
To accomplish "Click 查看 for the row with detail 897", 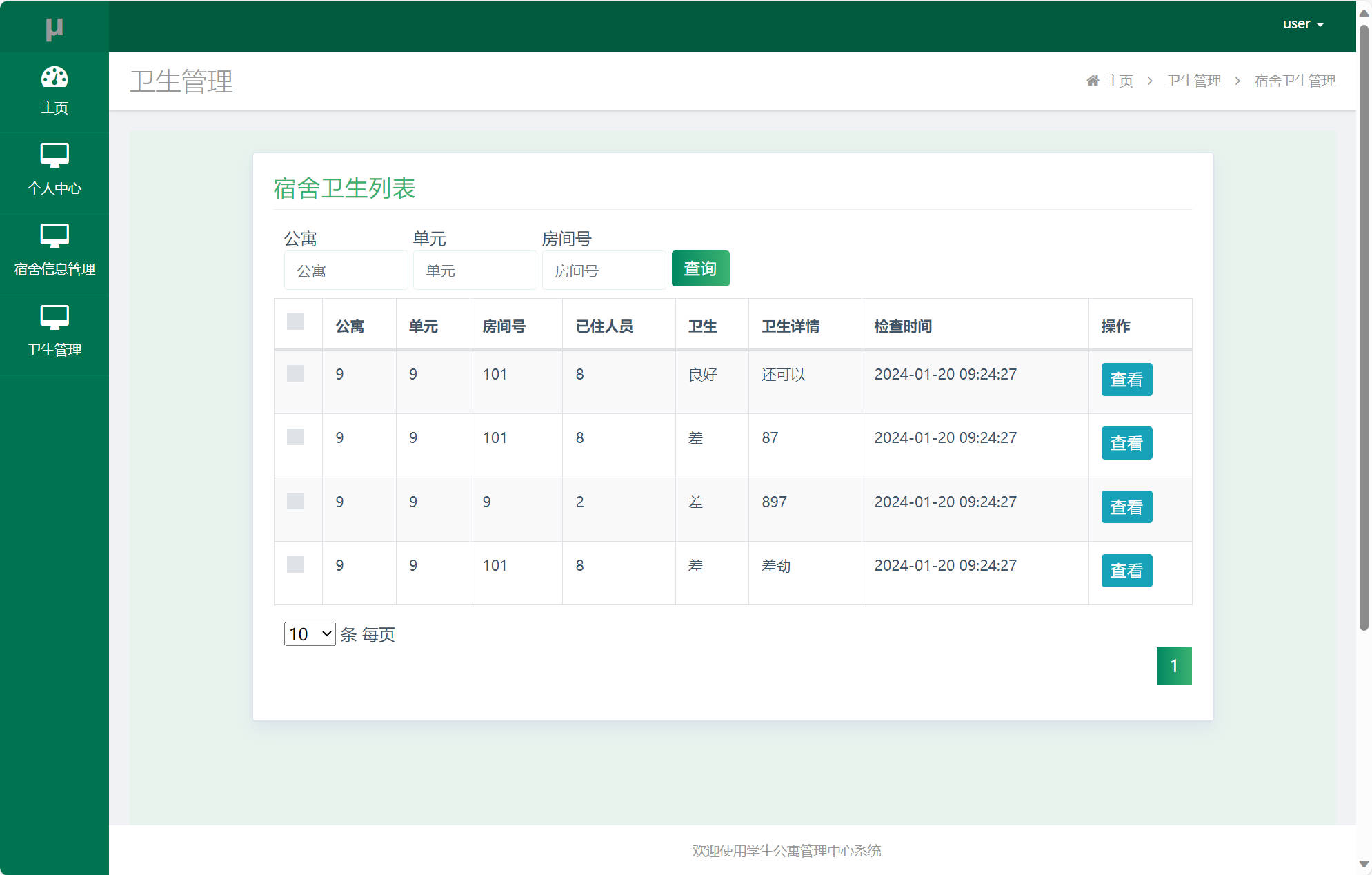I will pos(1126,507).
